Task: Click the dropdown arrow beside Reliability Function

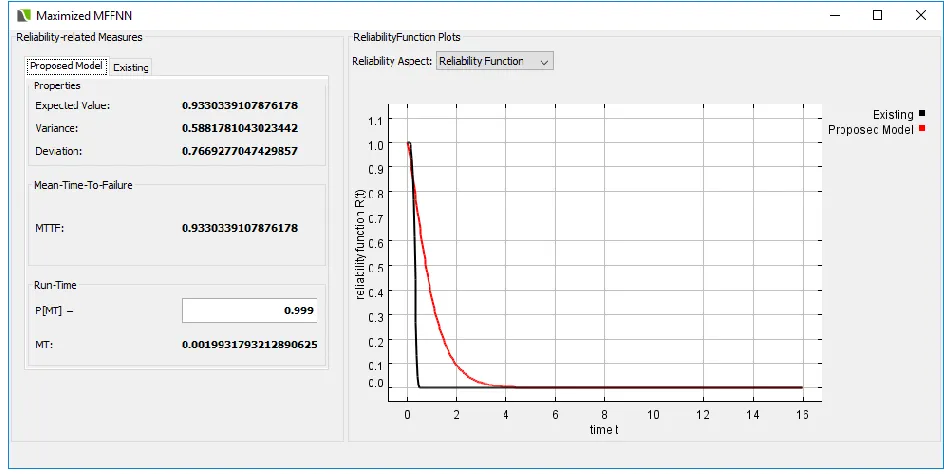Action: click(x=544, y=61)
